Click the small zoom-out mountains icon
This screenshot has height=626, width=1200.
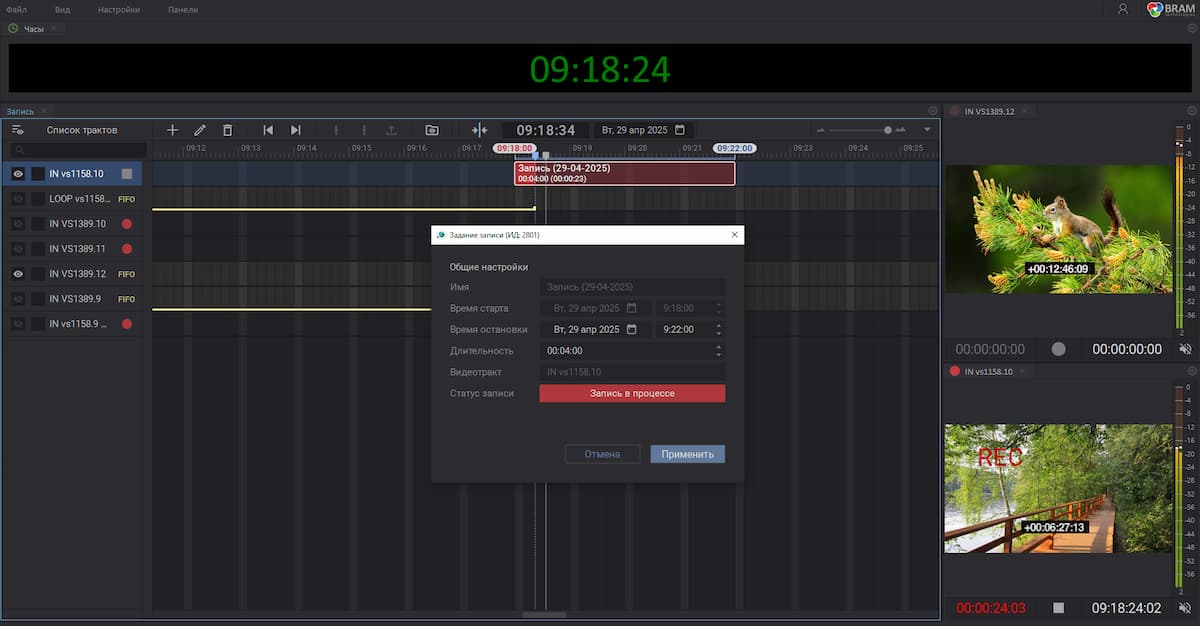coord(821,130)
